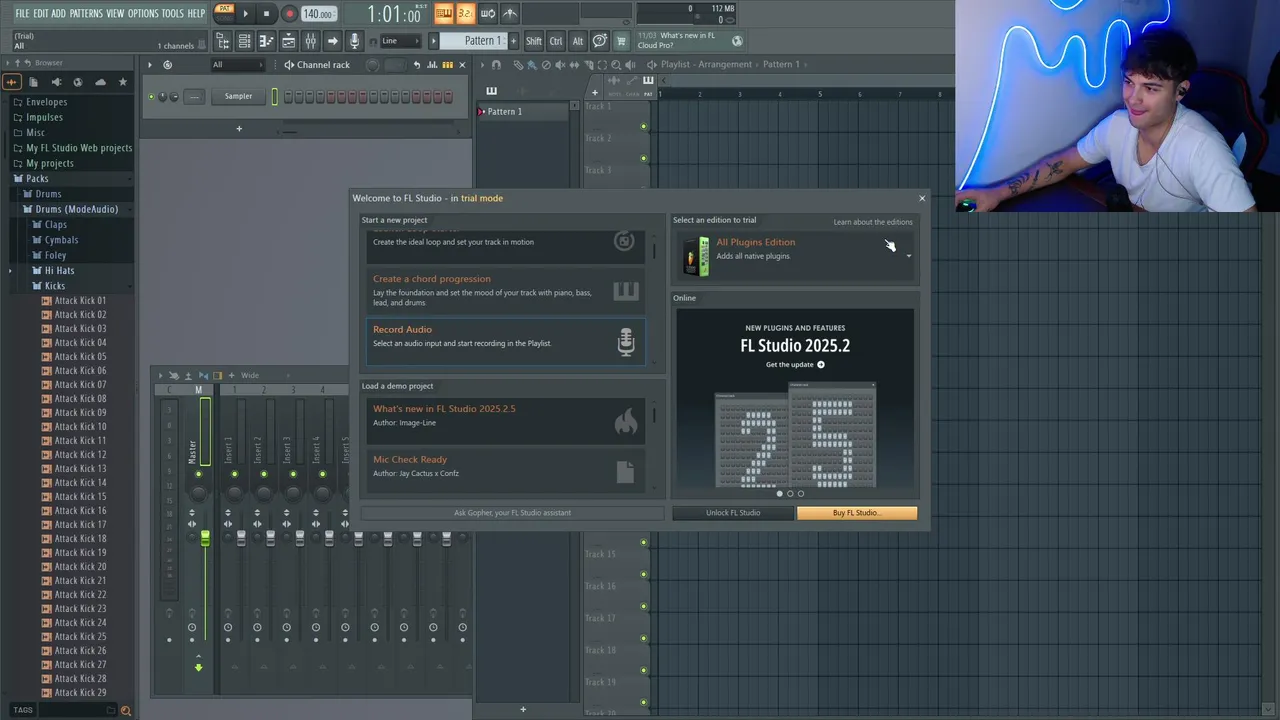
Task: Select Attack Kick 05 sample
Action: click(80, 356)
